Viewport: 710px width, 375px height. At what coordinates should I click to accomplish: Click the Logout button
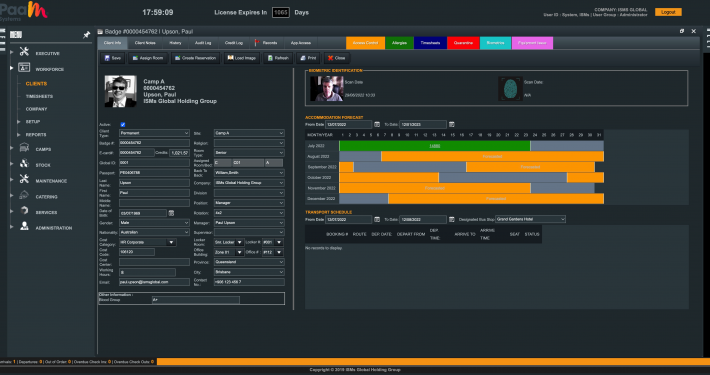[668, 12]
